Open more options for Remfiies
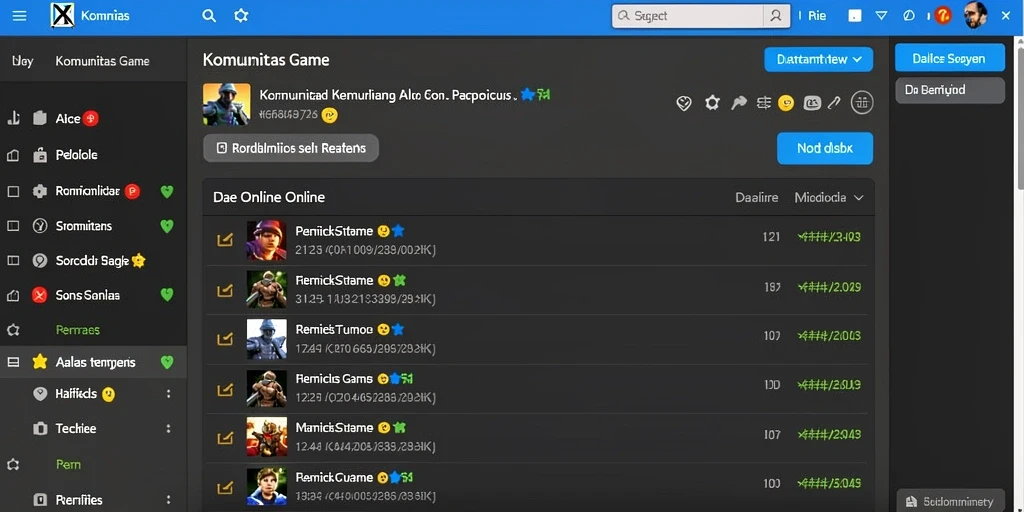The image size is (1024, 512). (x=168, y=500)
